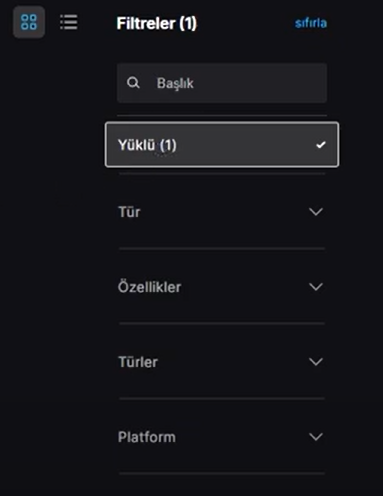Select the Özellikler label text
This screenshot has height=496, width=383.
(149, 287)
